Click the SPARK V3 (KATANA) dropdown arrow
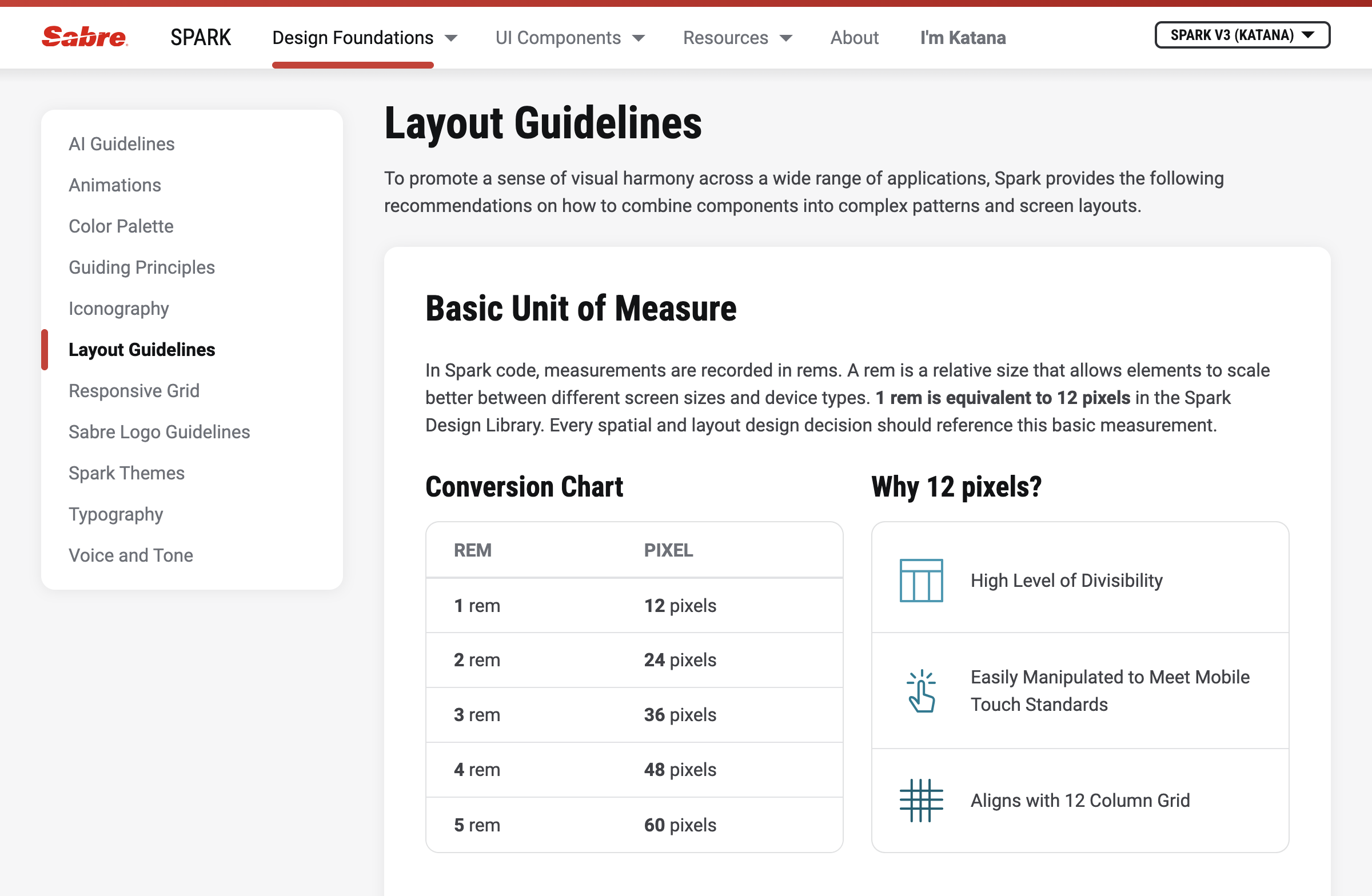The image size is (1372, 896). coord(1309,35)
